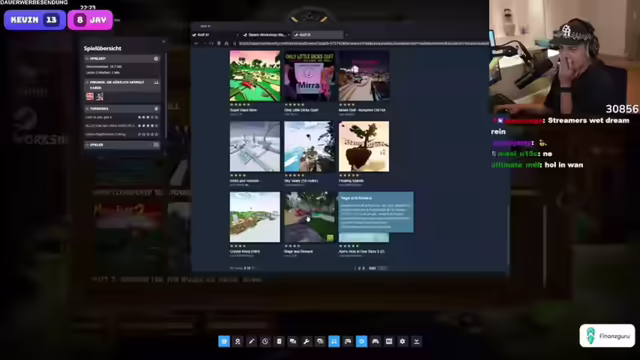640x360 pixels.
Task: Open the achievements ribbon icon in overlay toolbar
Action: pyautogui.click(x=238, y=341)
